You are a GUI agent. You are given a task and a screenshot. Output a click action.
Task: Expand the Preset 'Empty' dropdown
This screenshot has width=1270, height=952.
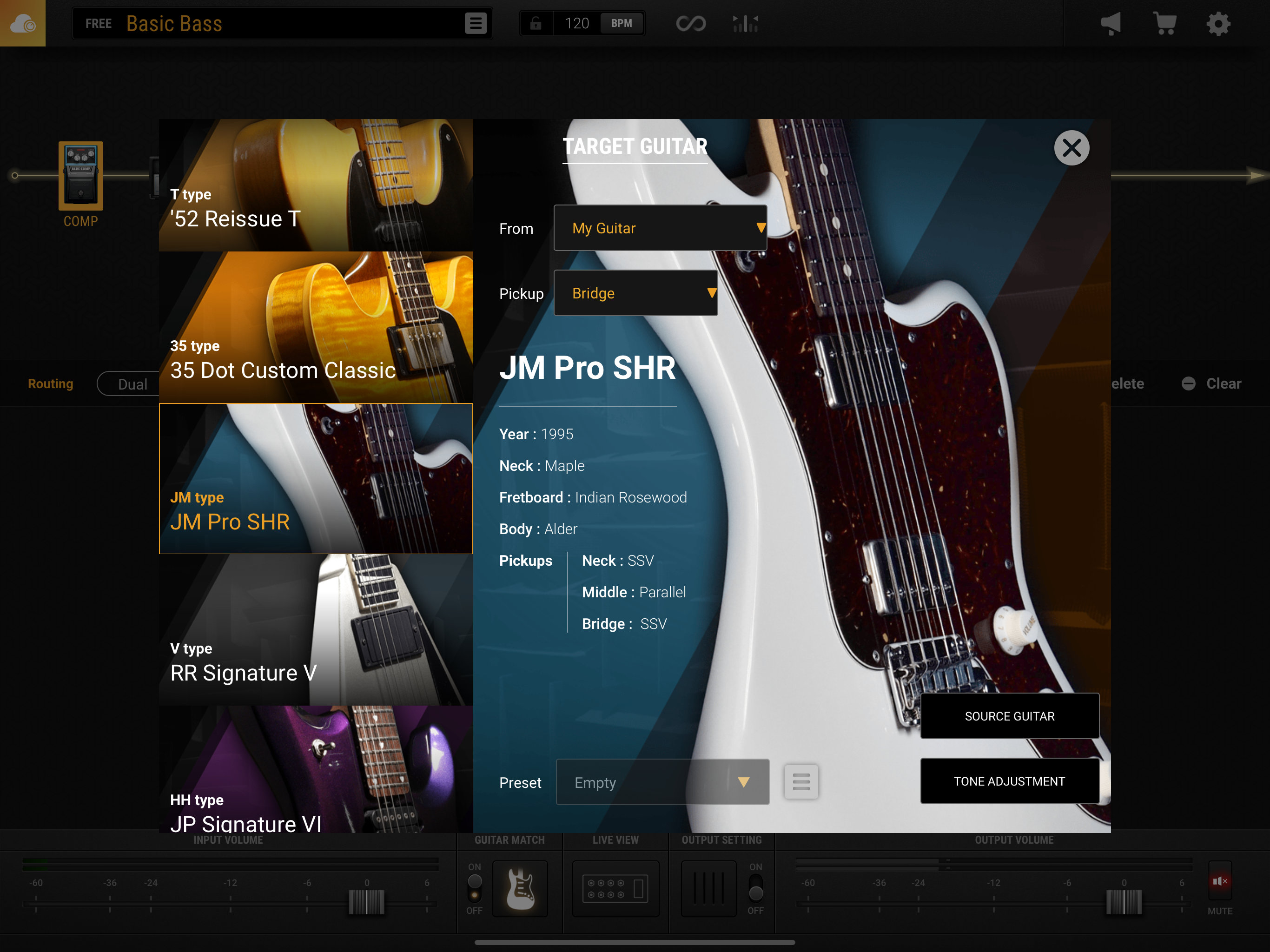point(662,782)
